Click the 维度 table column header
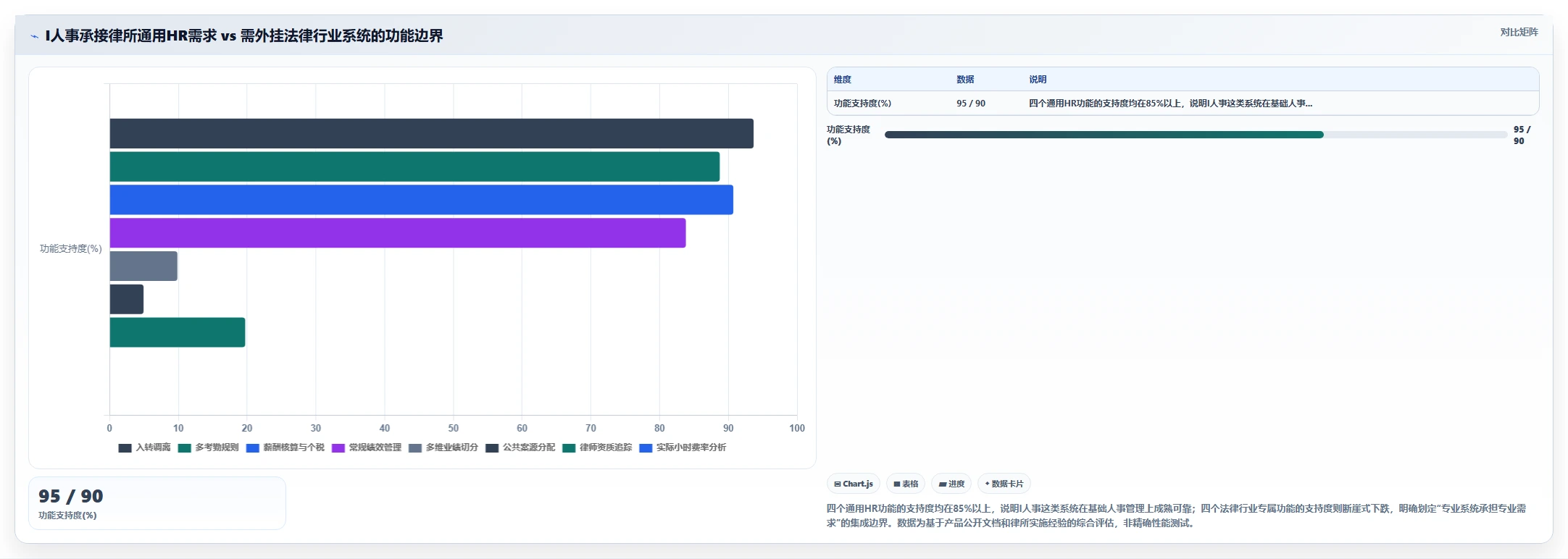The height and width of the screenshot is (559, 1568). point(843,80)
